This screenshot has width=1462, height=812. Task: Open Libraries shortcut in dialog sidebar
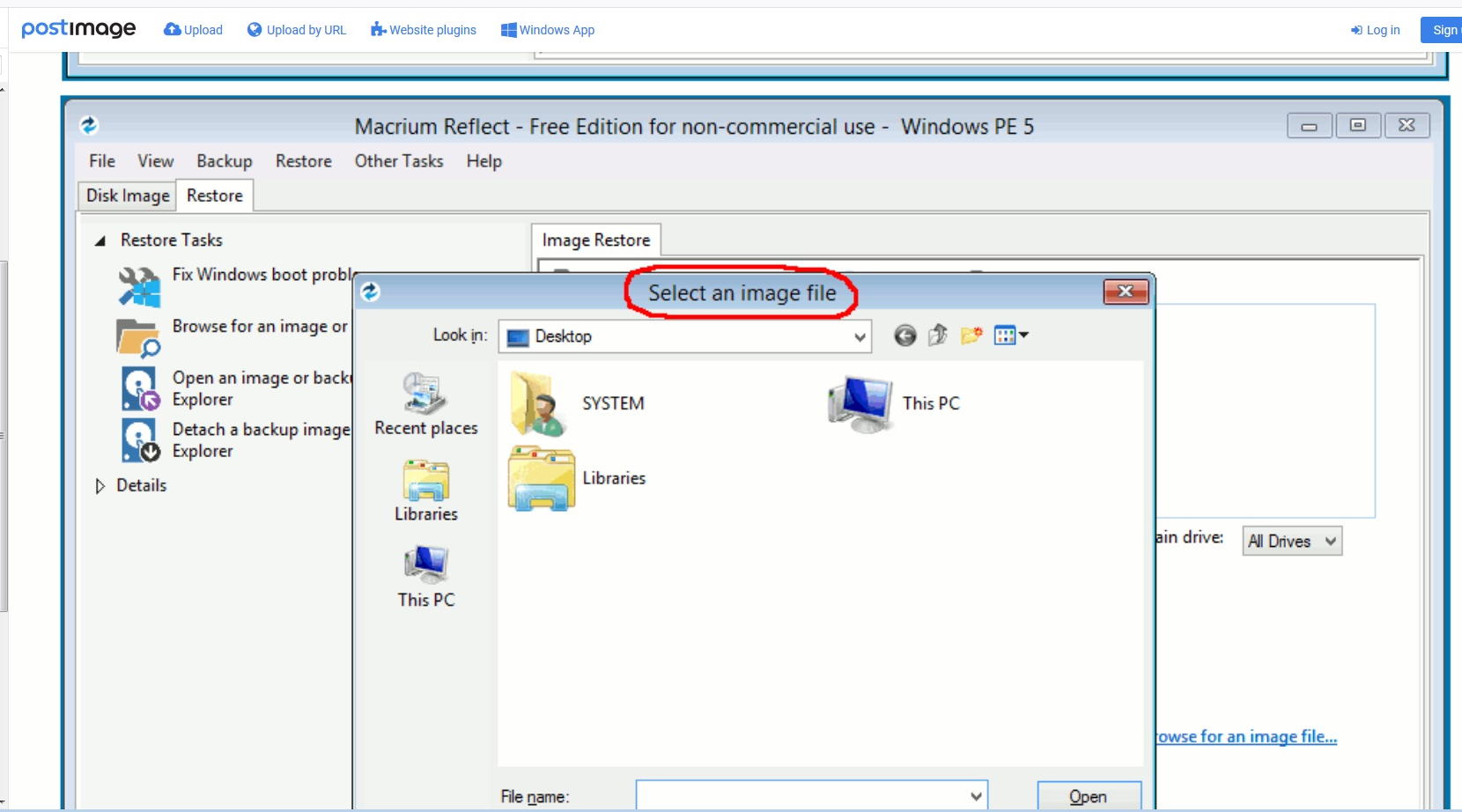(x=426, y=491)
